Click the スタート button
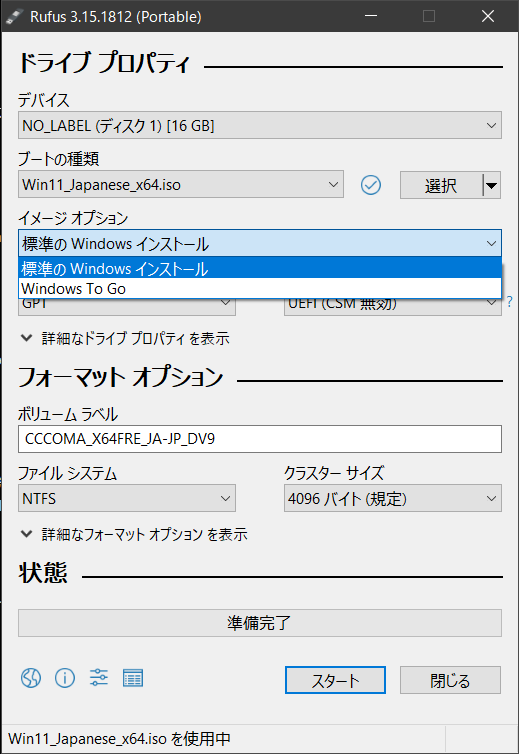Image resolution: width=519 pixels, height=754 pixels. pyautogui.click(x=335, y=680)
